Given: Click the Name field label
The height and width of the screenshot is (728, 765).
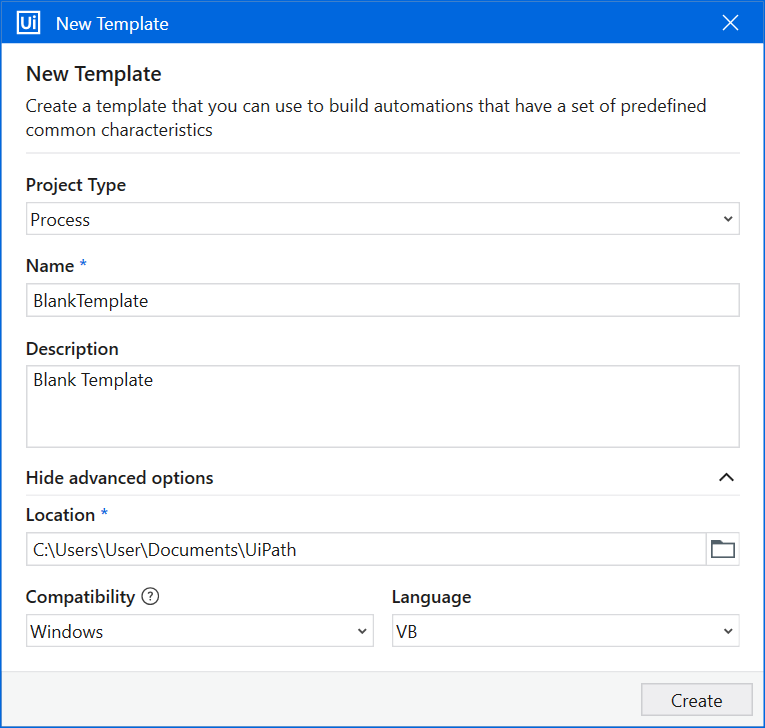Looking at the screenshot, I should tap(50, 266).
